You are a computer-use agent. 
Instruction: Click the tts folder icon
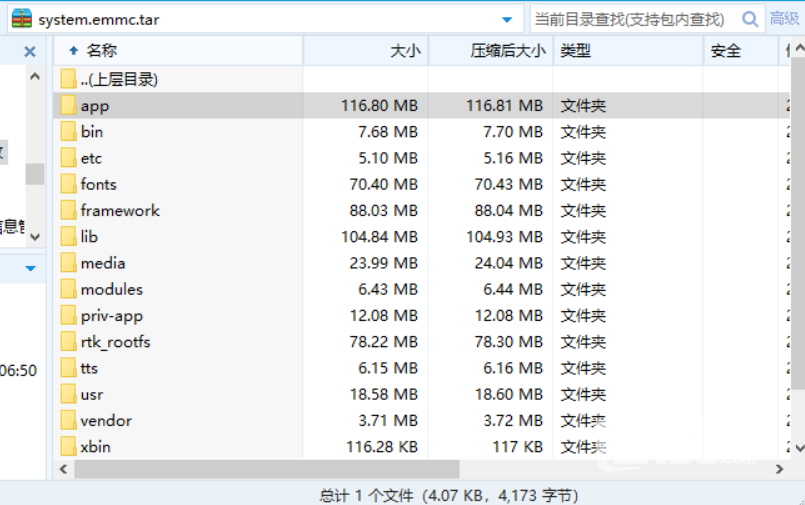tap(68, 367)
